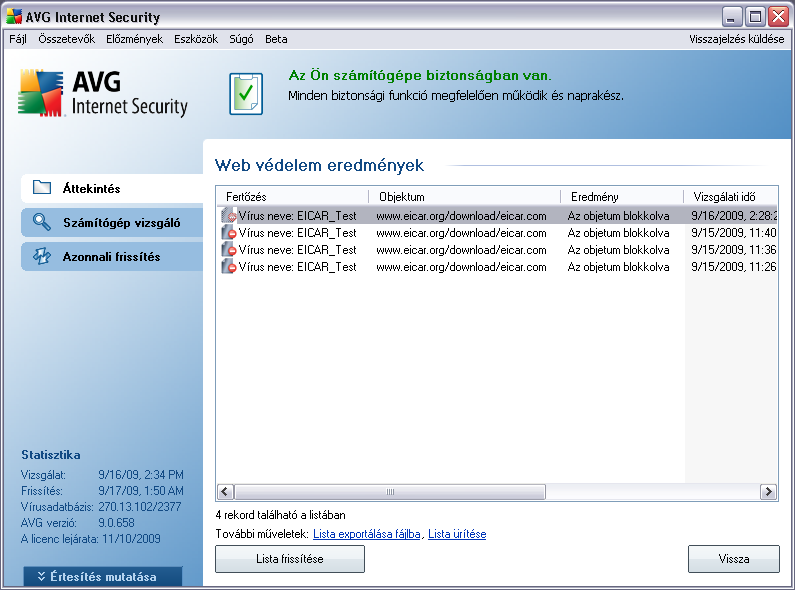The width and height of the screenshot is (795, 590).
Task: Sort by the Vizsgálati idő column header
Action: point(731,197)
